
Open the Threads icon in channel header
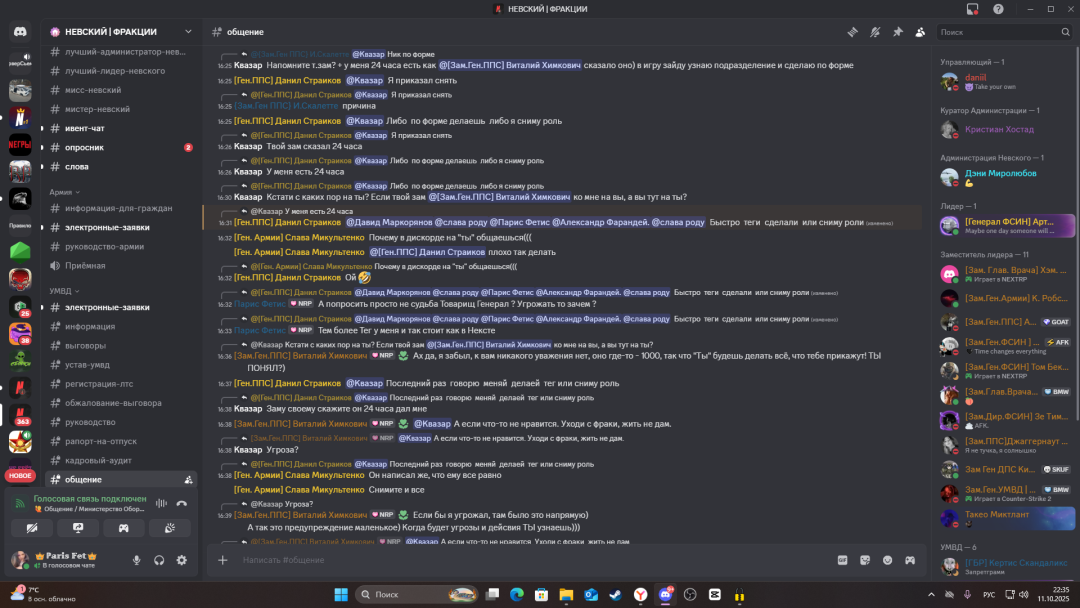[853, 32]
